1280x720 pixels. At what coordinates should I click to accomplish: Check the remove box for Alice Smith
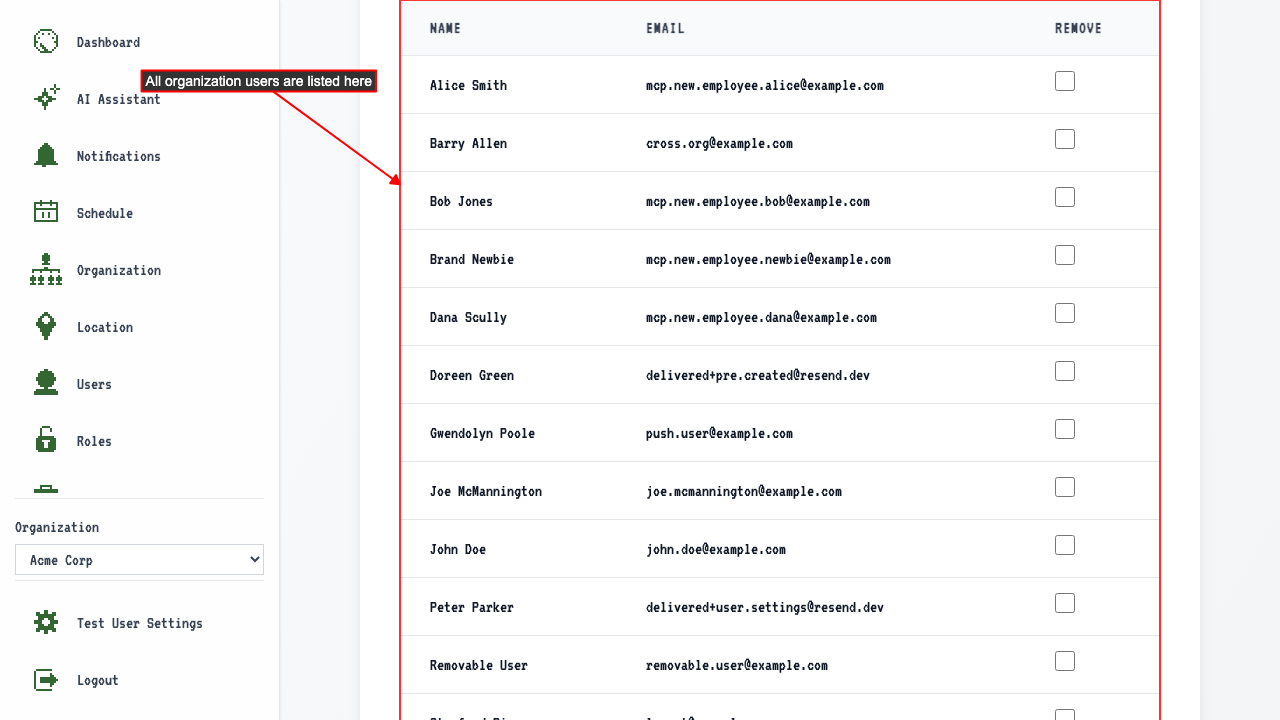[1065, 81]
